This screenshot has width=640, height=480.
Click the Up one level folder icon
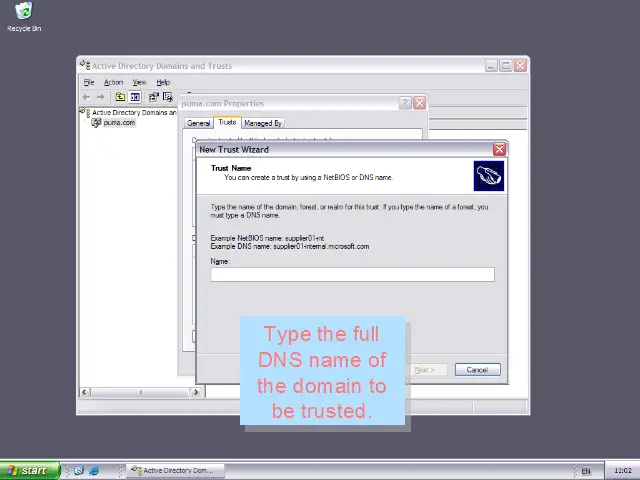coord(120,97)
